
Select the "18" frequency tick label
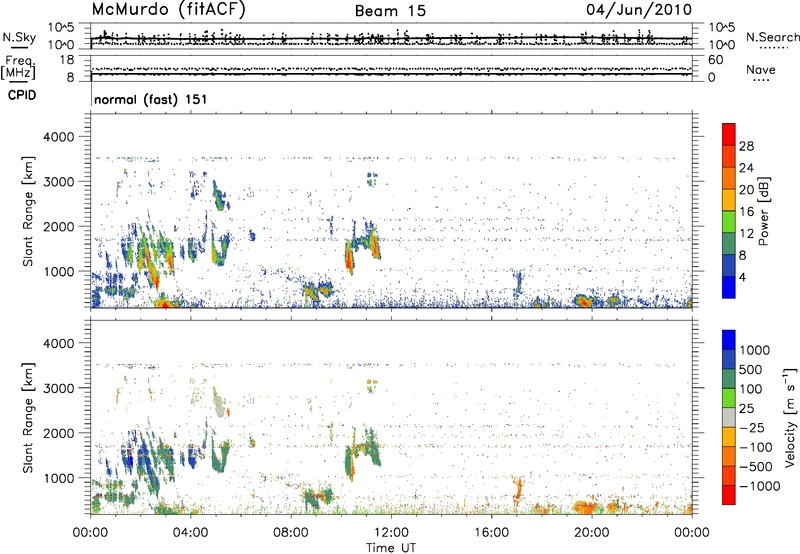(67, 60)
